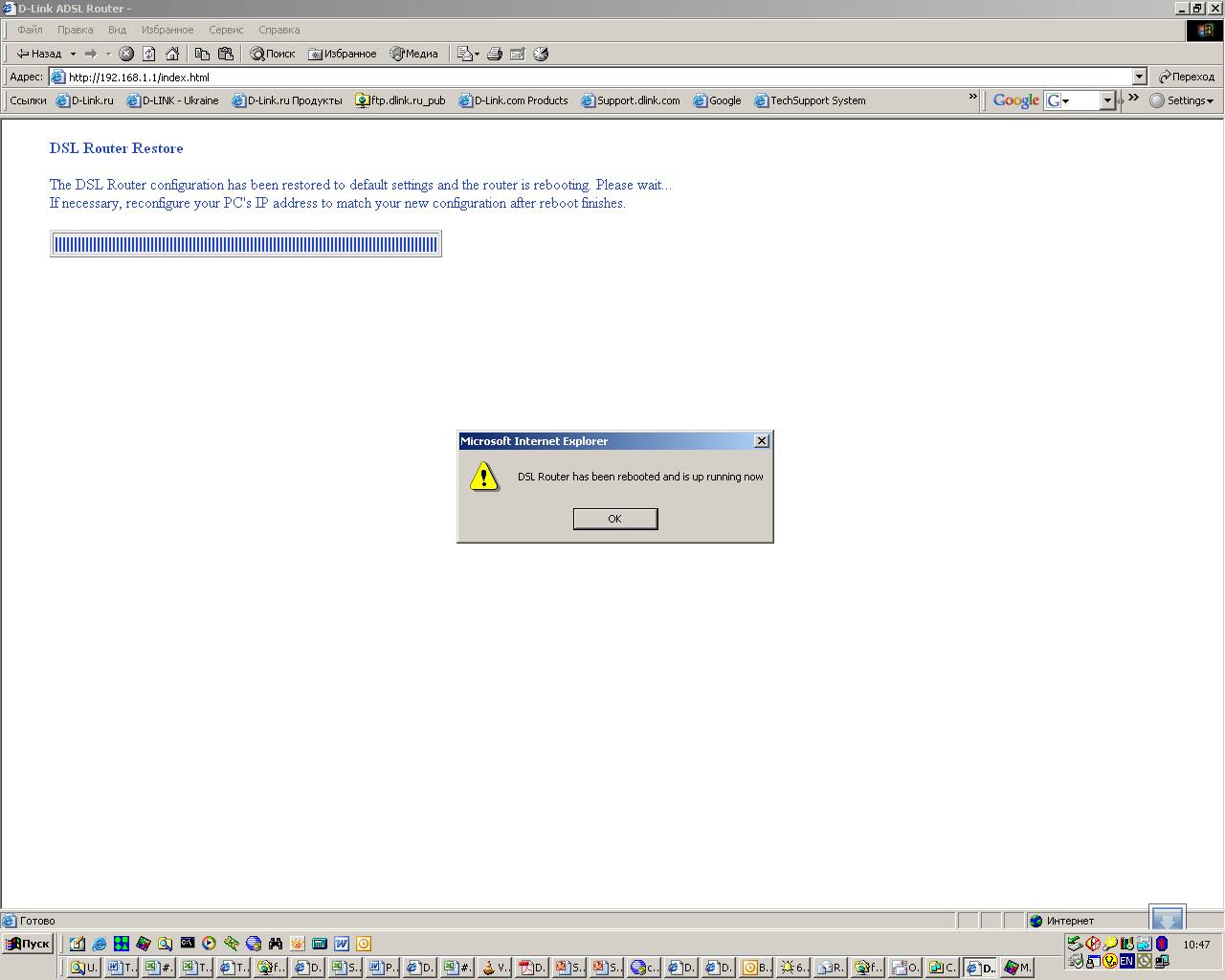Viewport: 1225px width, 980px height.
Task: Open the Поиск search toolbar button
Action: click(x=273, y=54)
